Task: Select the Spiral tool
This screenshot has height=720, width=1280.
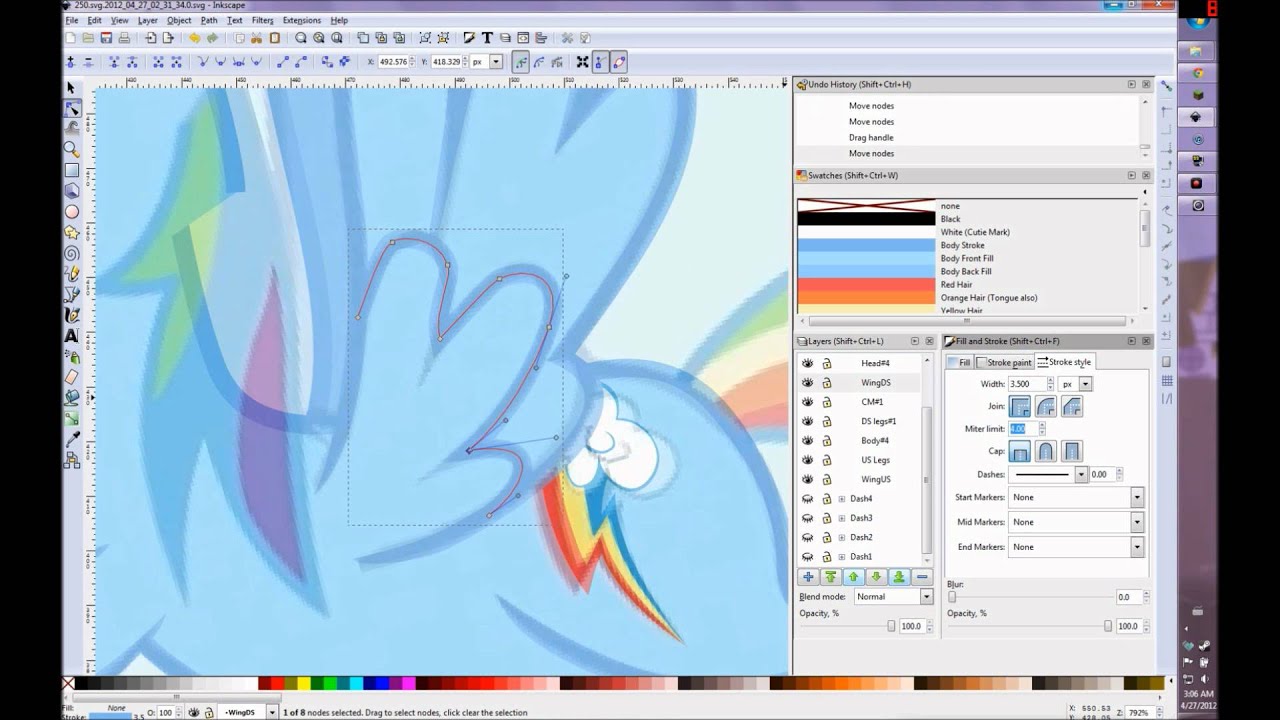Action: tap(72, 253)
